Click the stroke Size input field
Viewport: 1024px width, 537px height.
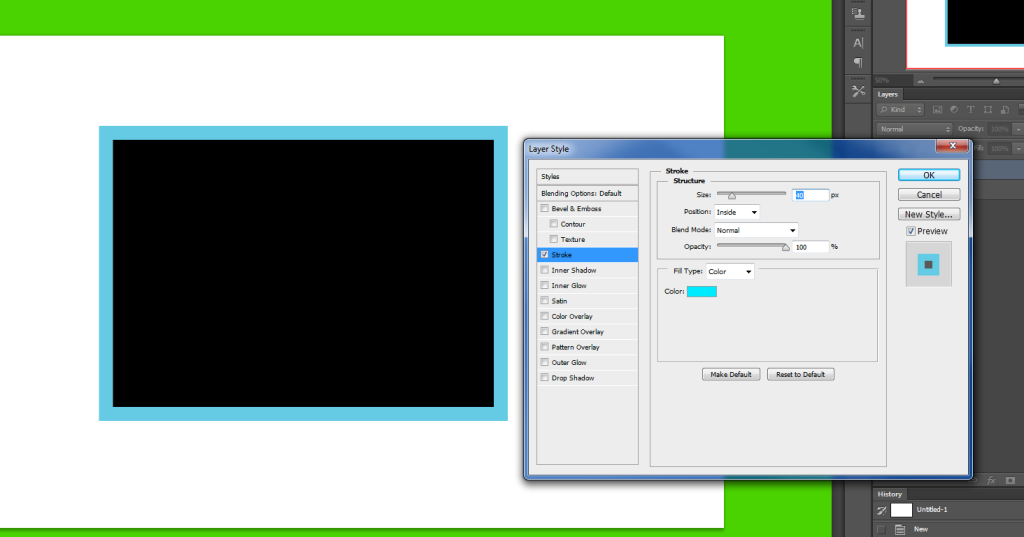click(x=810, y=195)
